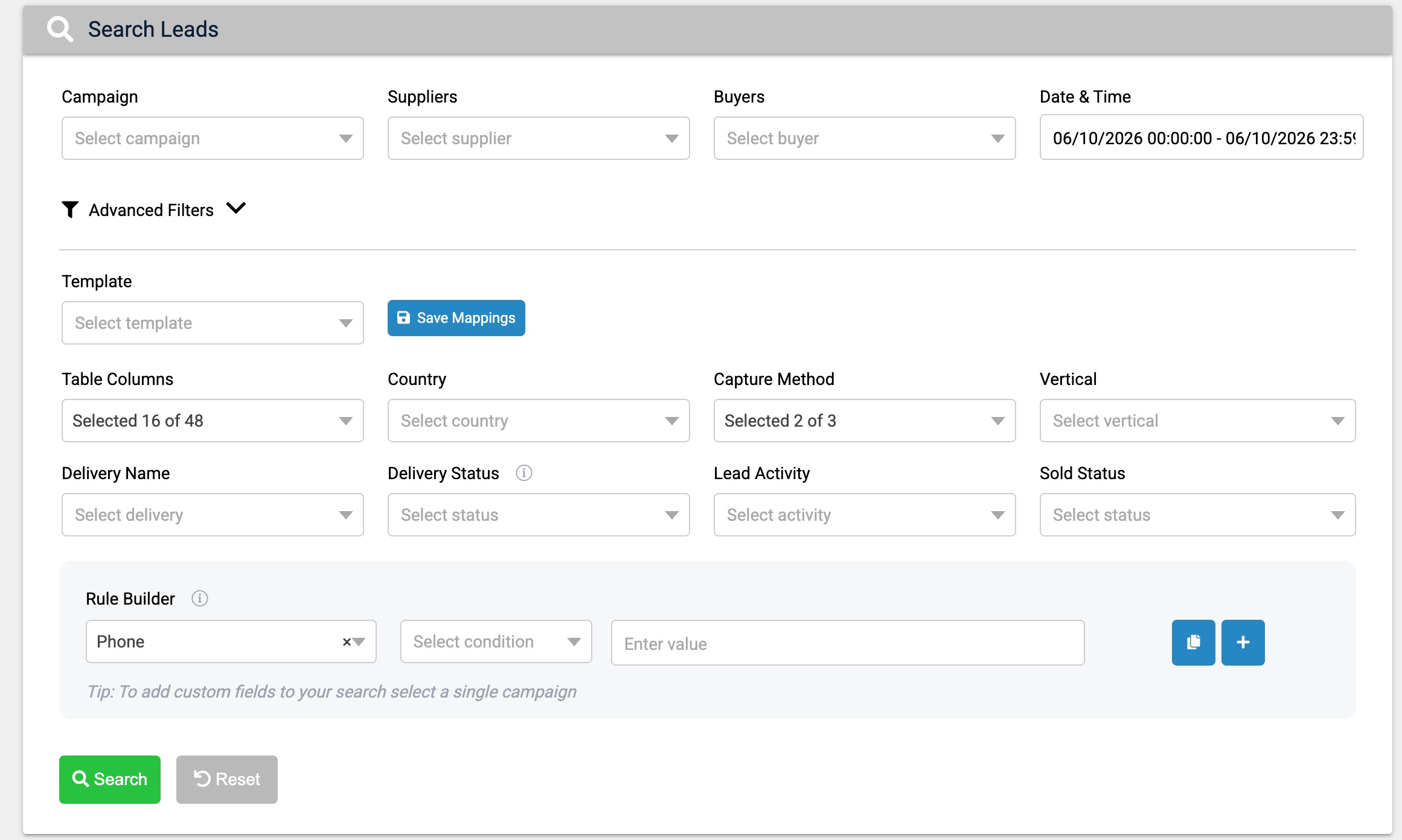Click the Delivery Status info icon
Viewport: 1402px width, 840px height.
coord(524,473)
